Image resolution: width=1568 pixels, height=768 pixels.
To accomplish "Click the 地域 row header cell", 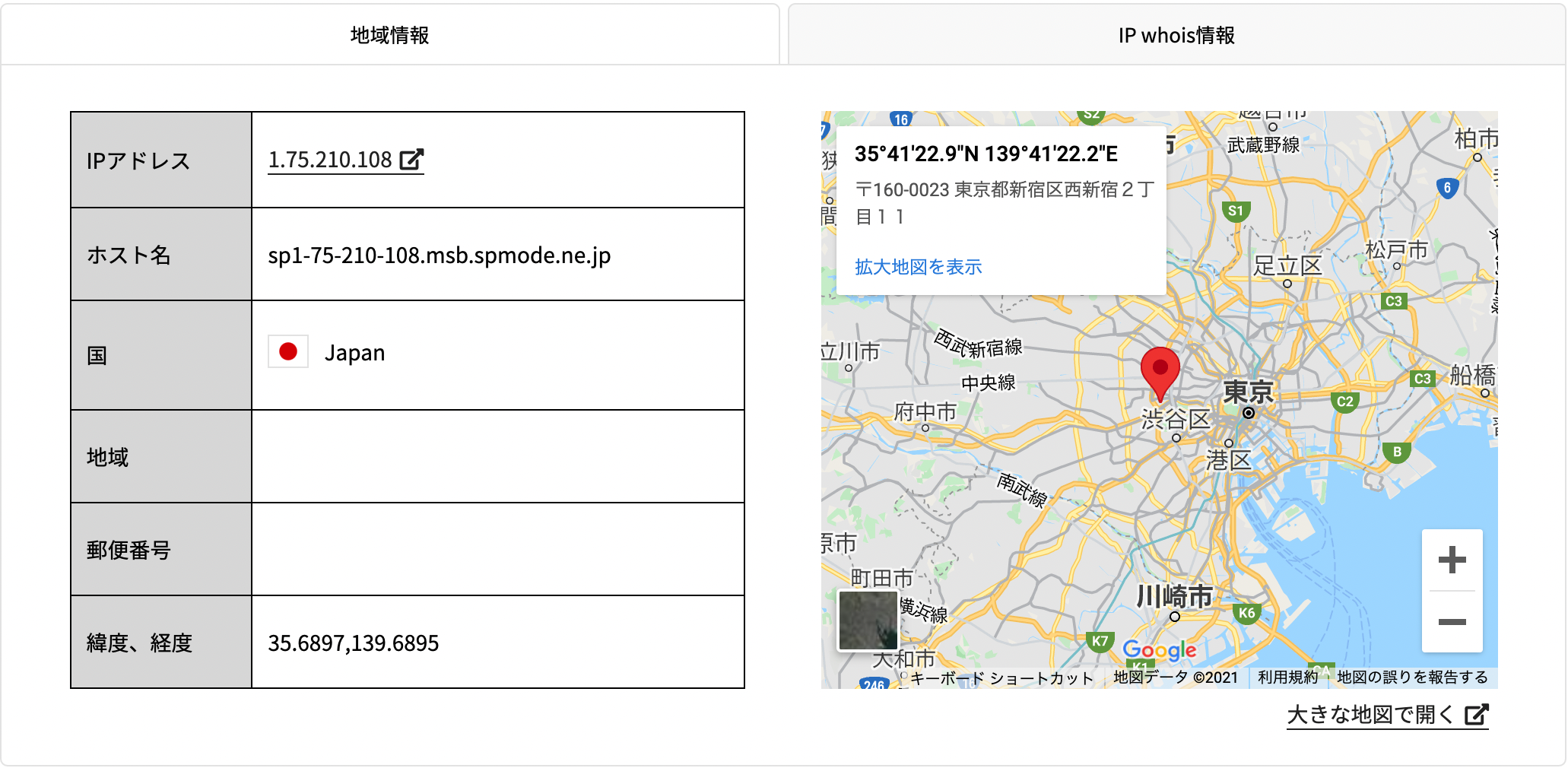I will coord(161,457).
